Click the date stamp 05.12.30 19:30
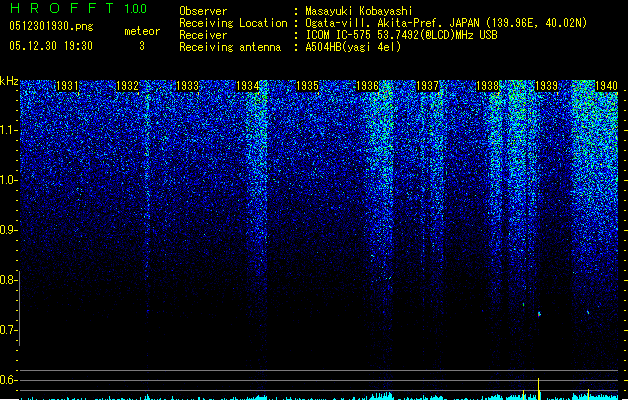Image resolution: width=629 pixels, height=400 pixels. (x=51, y=46)
